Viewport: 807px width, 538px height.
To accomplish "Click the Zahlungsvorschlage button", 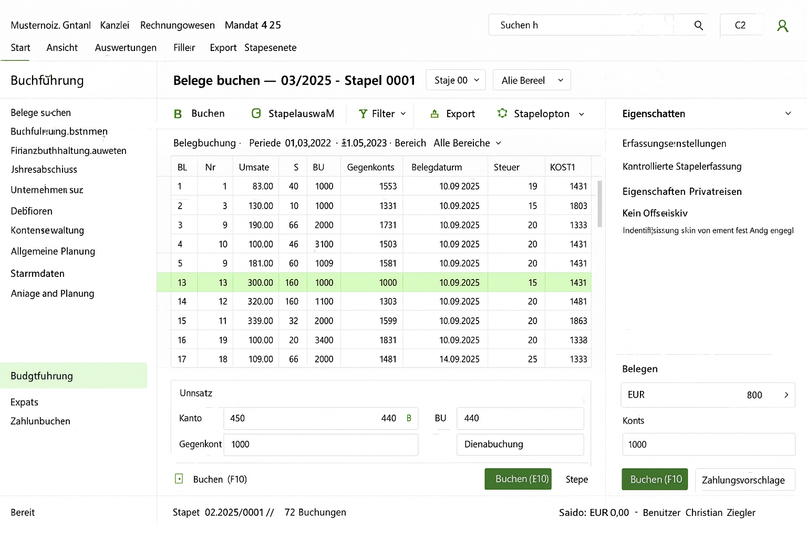I will pos(745,480).
